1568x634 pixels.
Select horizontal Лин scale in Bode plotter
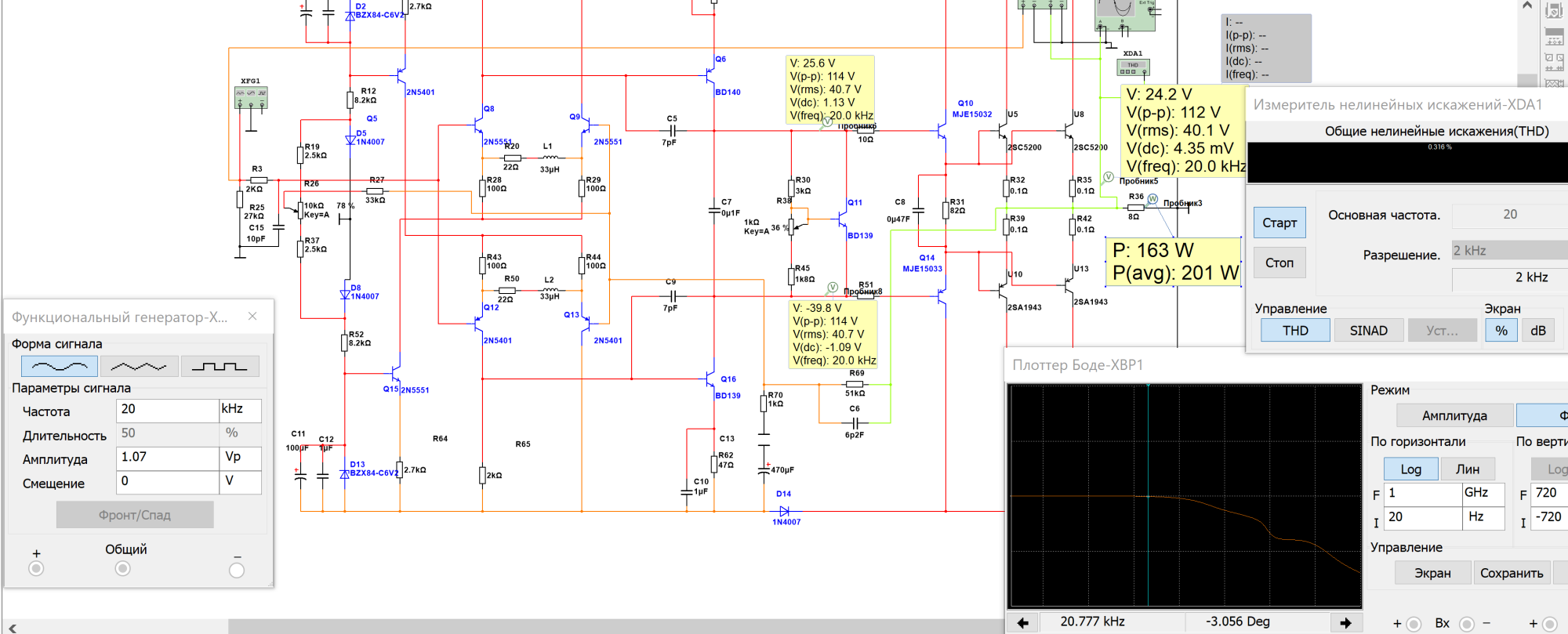(1468, 469)
